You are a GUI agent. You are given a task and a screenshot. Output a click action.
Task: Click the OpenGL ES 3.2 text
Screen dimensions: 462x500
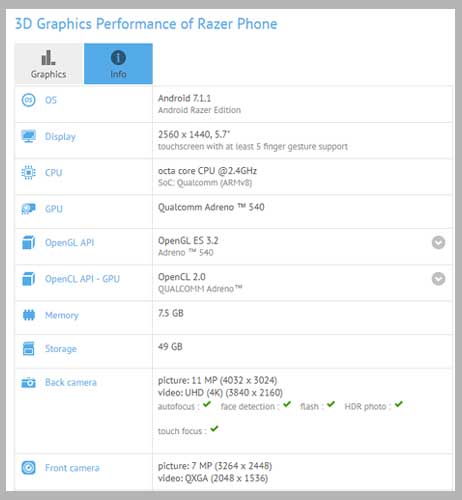tap(188, 241)
